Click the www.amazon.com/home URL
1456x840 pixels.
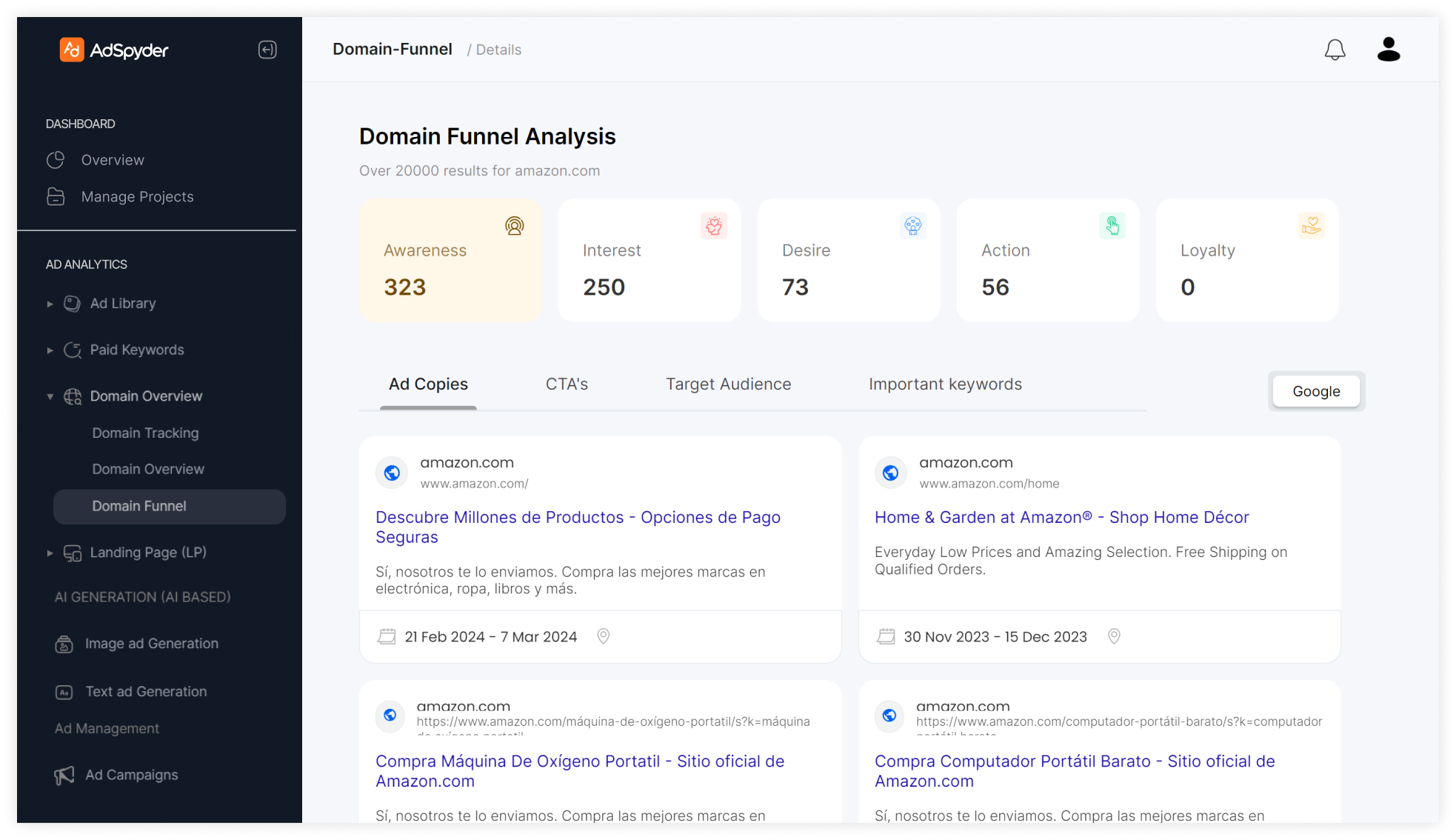(x=989, y=484)
